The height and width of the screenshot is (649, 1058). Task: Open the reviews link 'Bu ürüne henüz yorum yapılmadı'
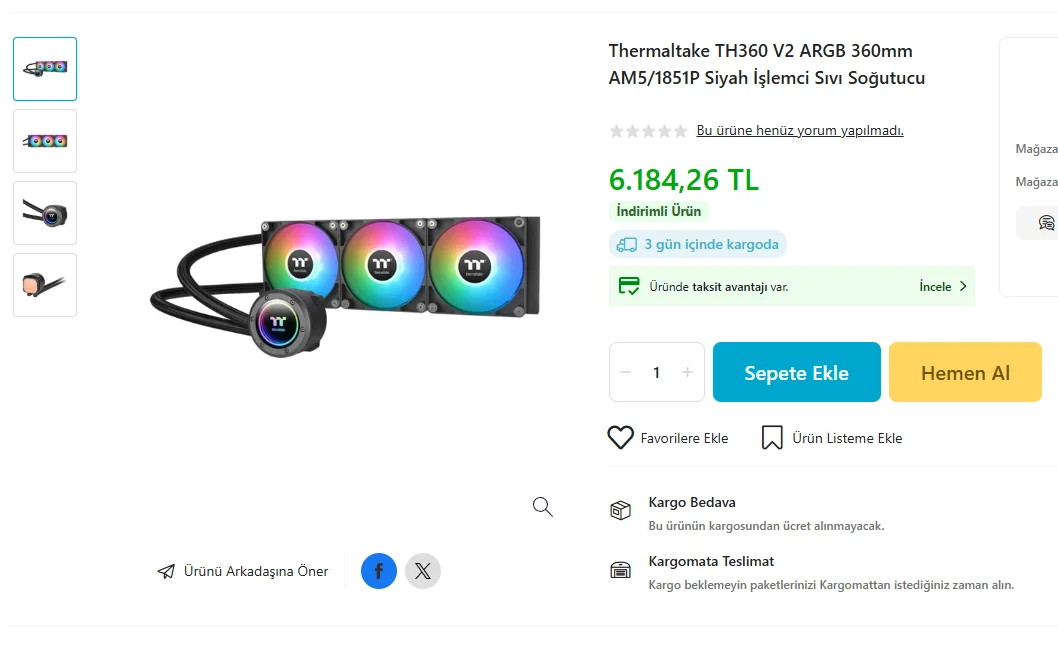click(800, 131)
